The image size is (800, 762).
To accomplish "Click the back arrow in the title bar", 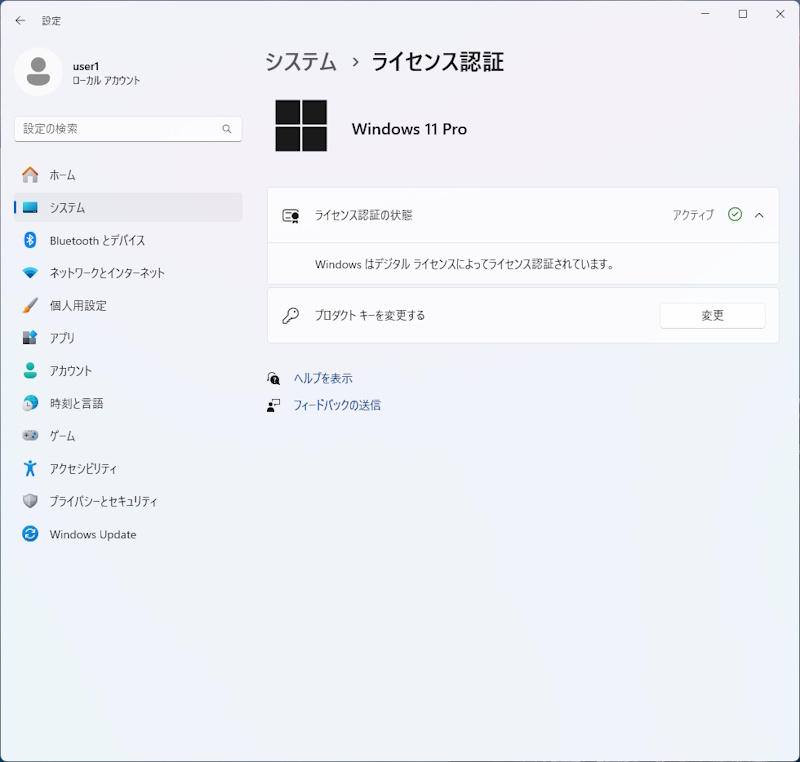I will coord(20,20).
